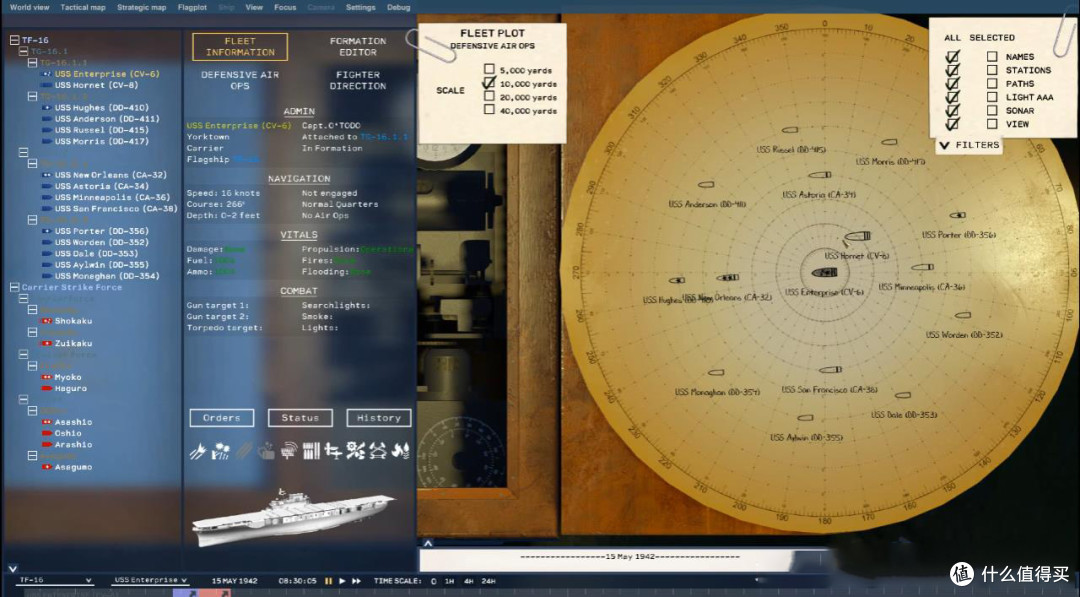1080x597 pixels.
Task: Select USS Worden ship marker on plot
Action: (x=962, y=315)
